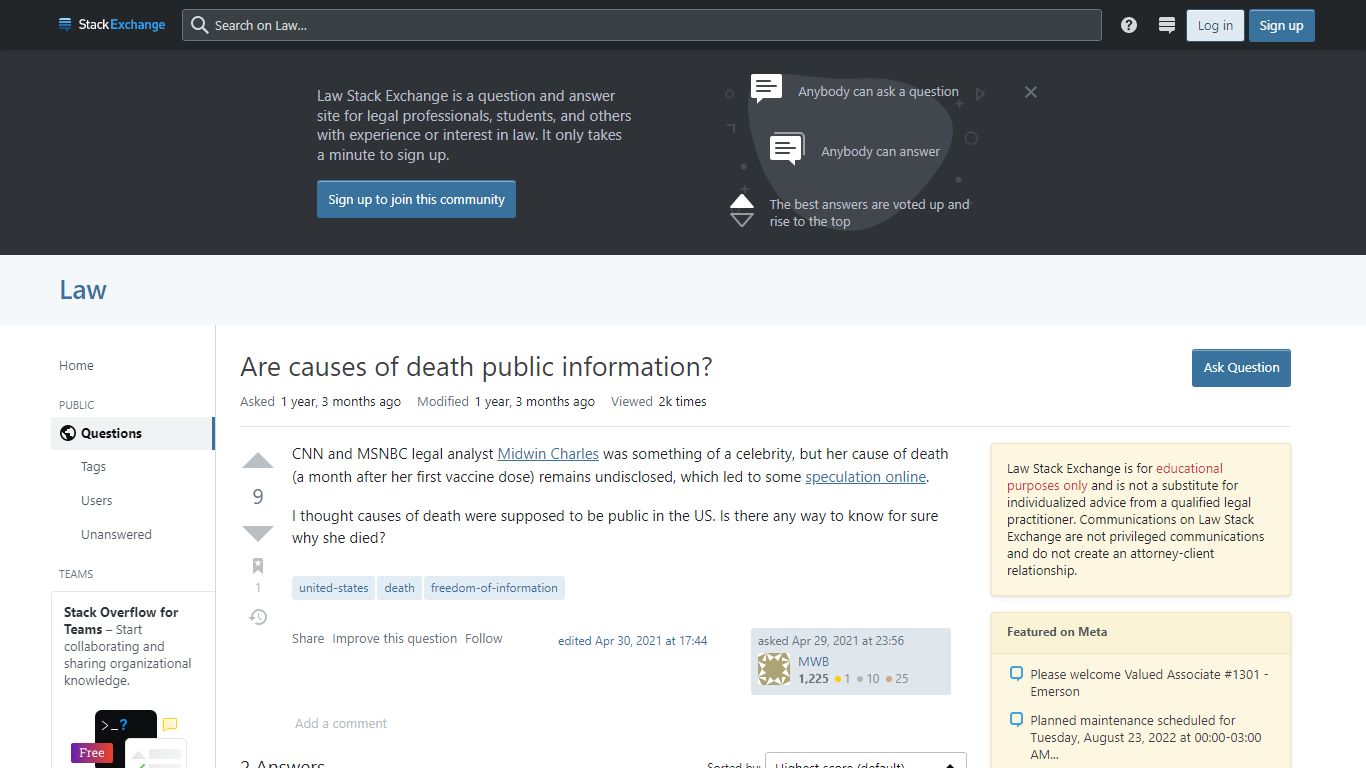This screenshot has height=768, width=1366.
Task: Click Add a comment
Action: point(341,724)
